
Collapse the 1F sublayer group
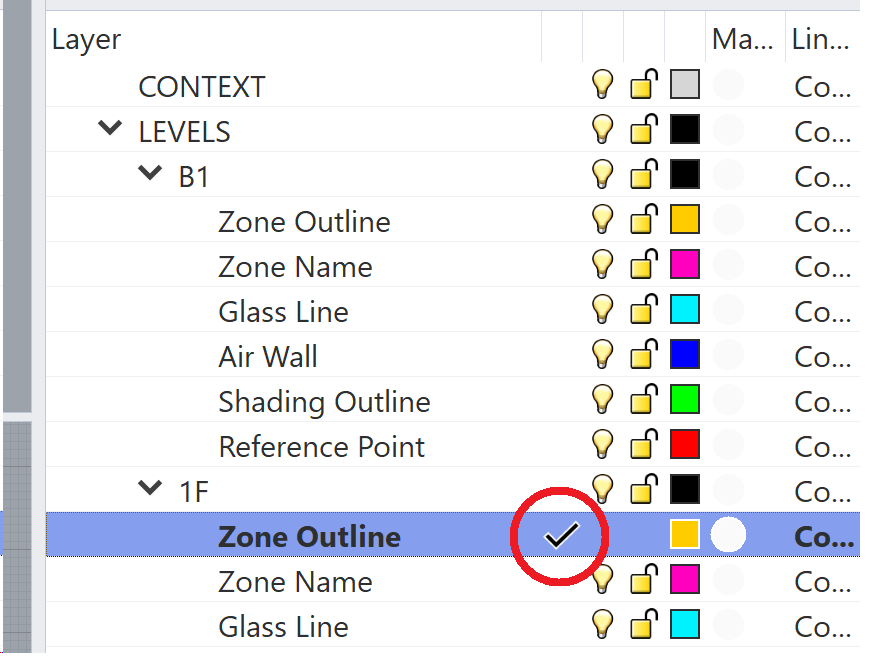[151, 489]
